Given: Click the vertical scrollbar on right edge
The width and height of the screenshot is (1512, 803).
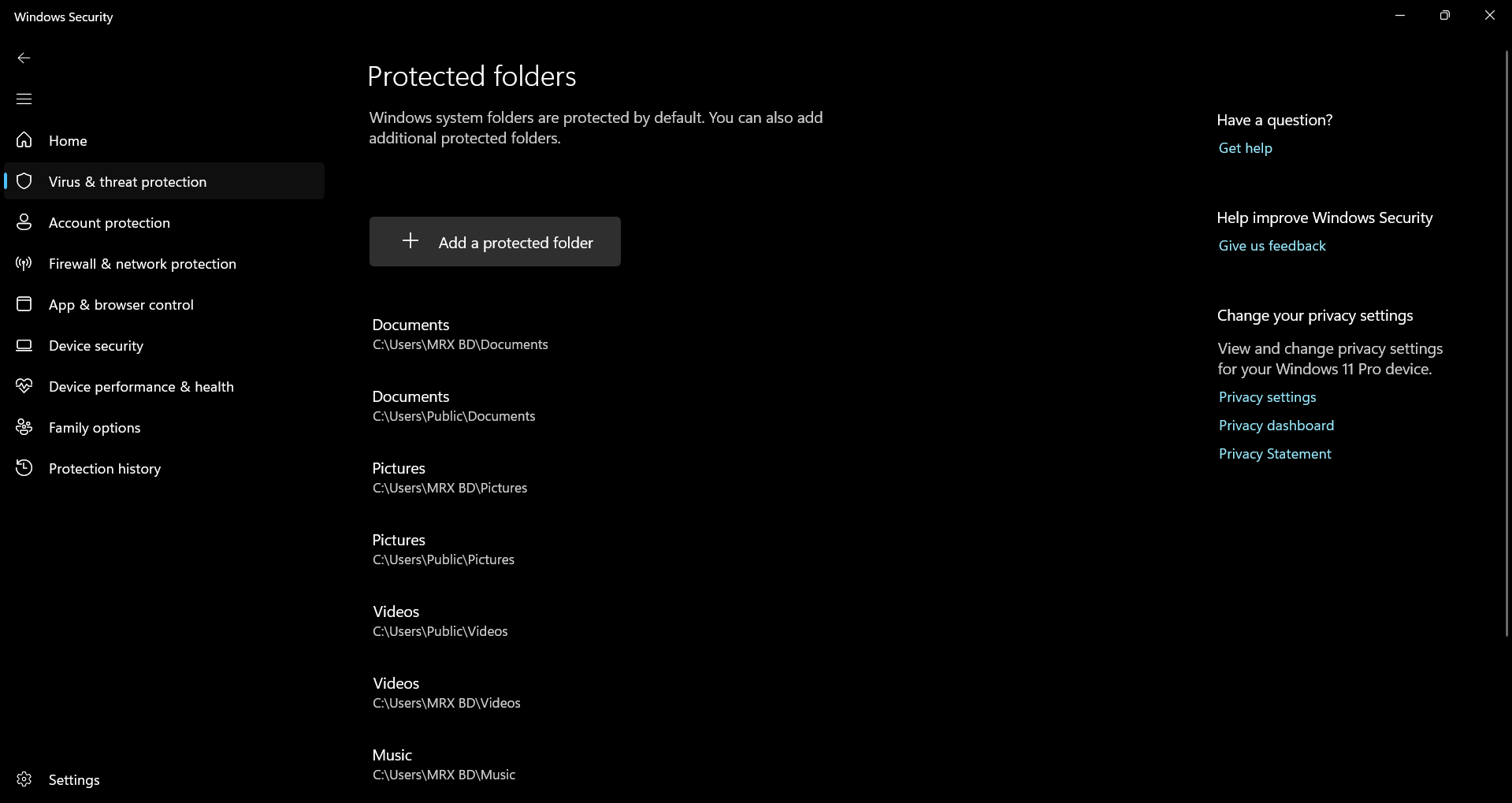Looking at the screenshot, I should 1506,343.
